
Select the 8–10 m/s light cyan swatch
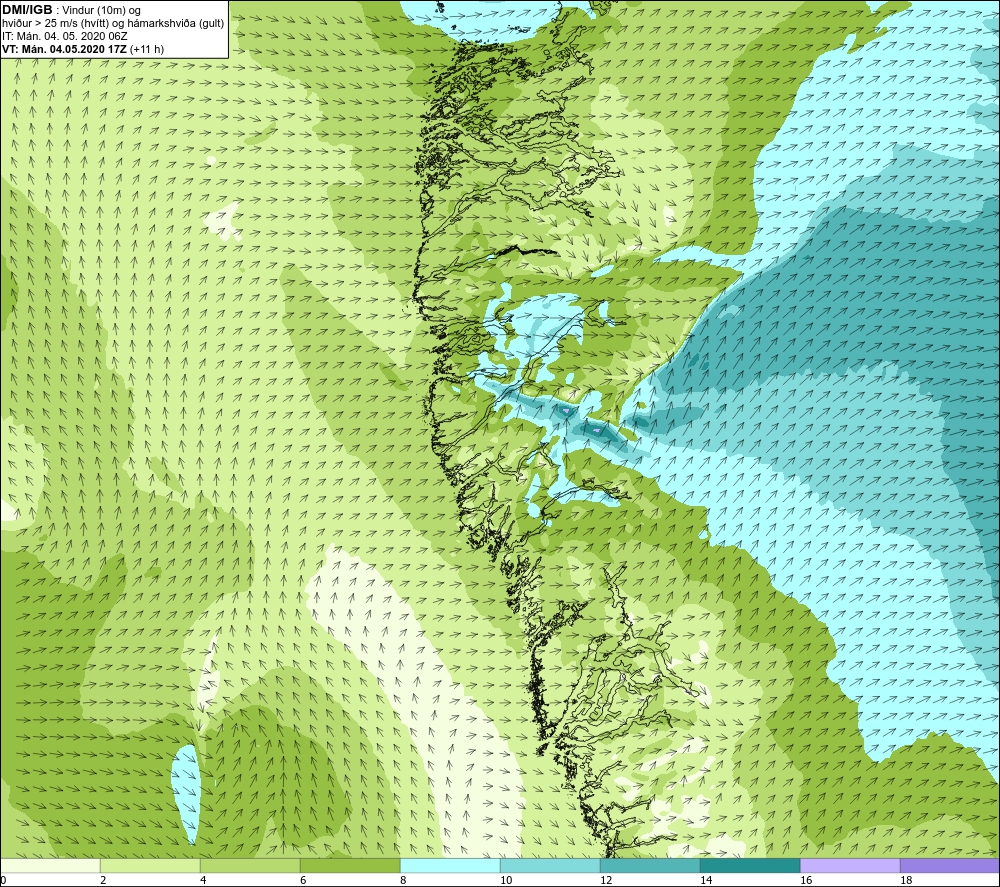[450, 865]
